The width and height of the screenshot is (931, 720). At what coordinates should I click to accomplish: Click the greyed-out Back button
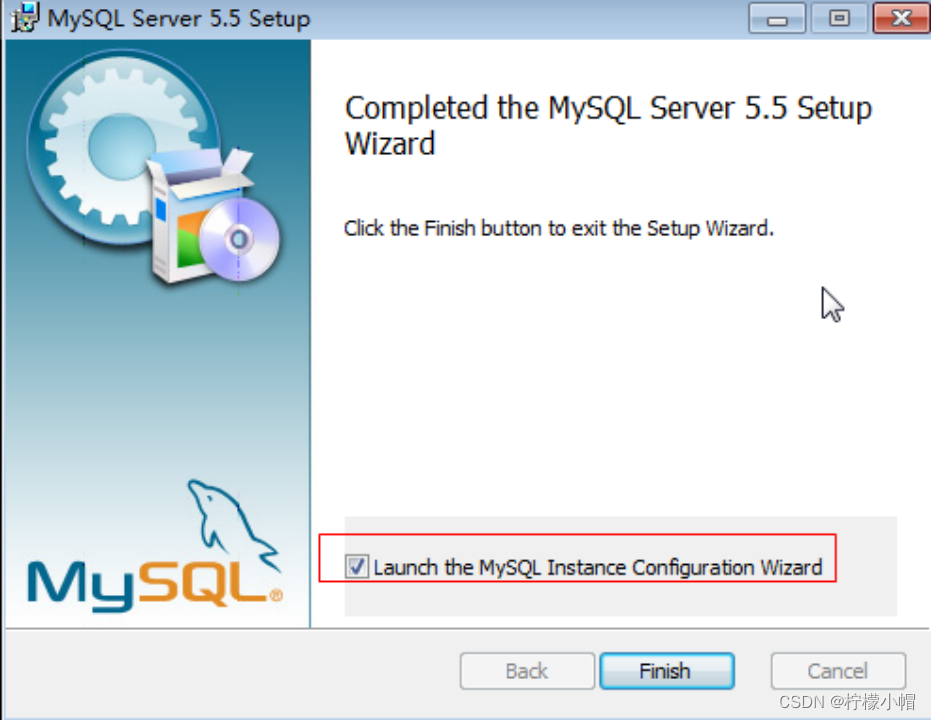click(x=527, y=671)
